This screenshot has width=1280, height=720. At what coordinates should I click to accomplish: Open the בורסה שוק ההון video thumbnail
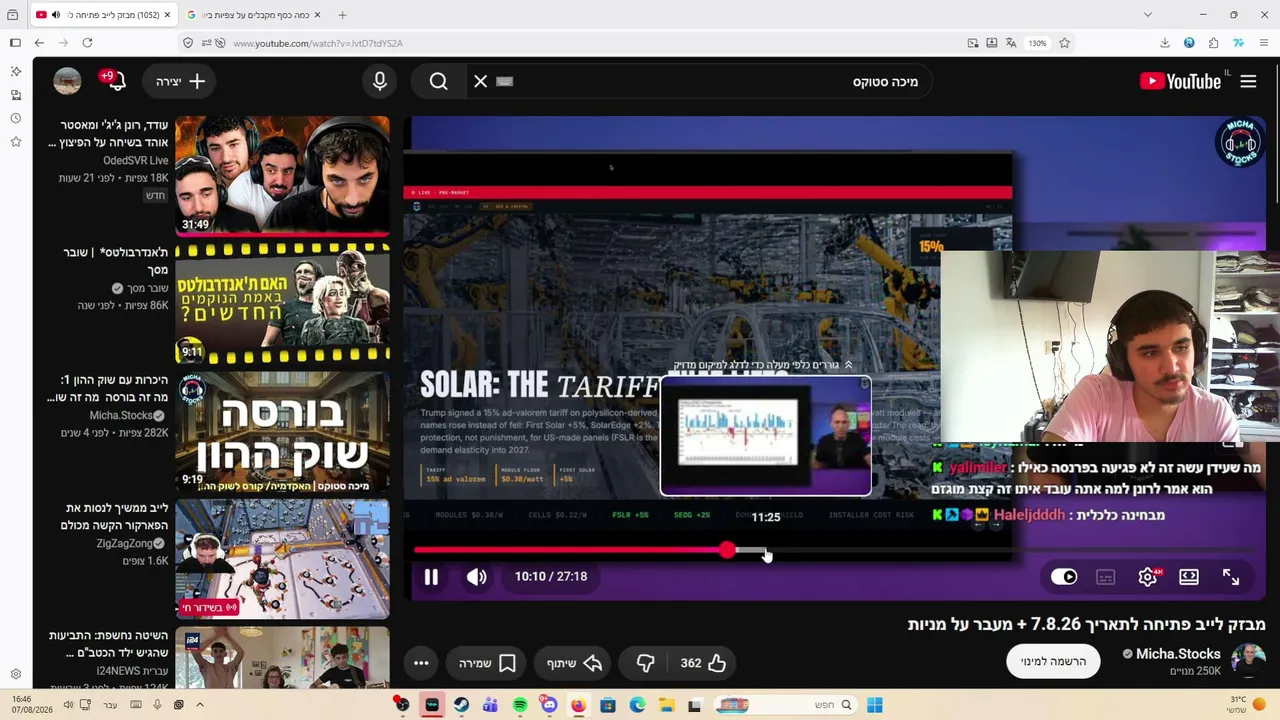coord(283,431)
